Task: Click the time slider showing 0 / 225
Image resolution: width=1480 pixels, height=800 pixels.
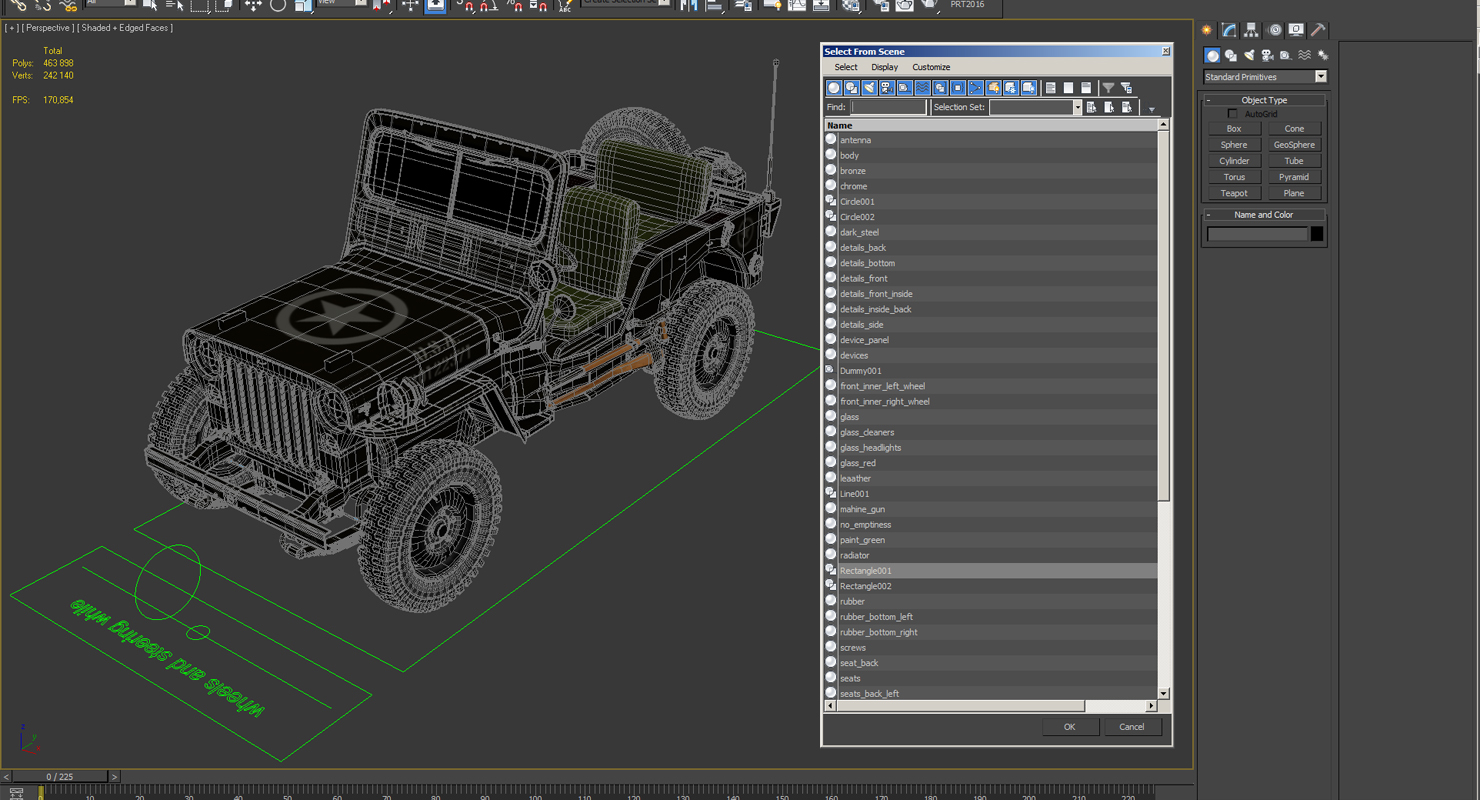Action: 59,777
